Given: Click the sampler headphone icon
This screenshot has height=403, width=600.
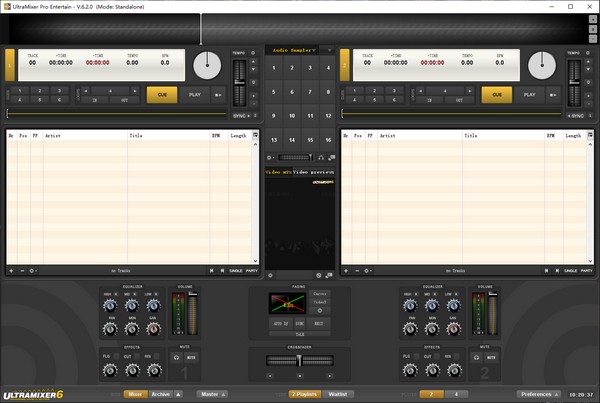Looking at the screenshot, I should (x=321, y=157).
